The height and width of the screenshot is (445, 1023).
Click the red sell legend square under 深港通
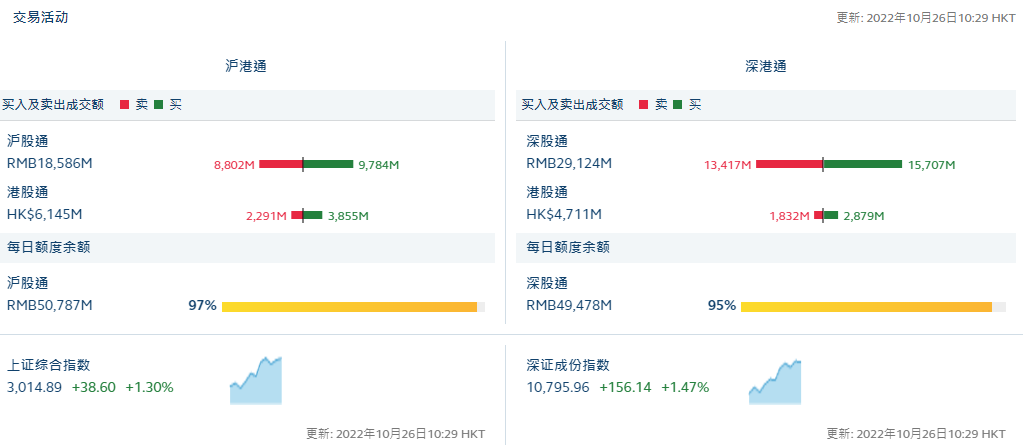[644, 104]
